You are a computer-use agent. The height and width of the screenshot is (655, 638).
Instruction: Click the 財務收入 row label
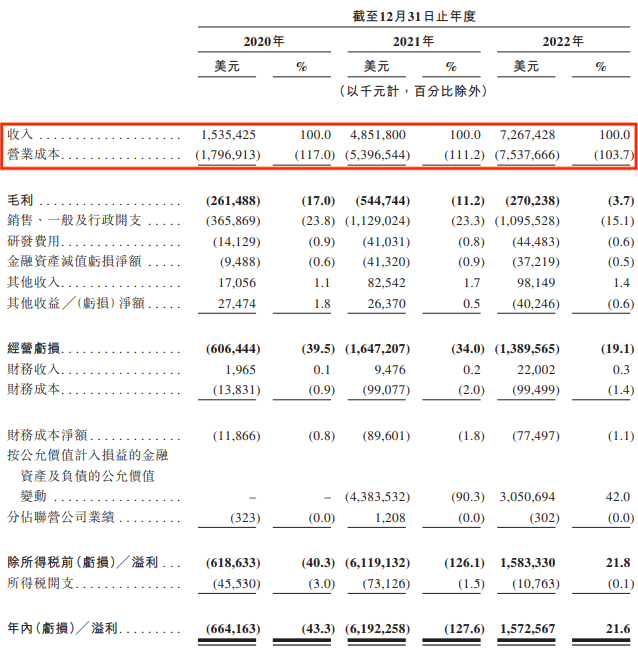point(34,369)
